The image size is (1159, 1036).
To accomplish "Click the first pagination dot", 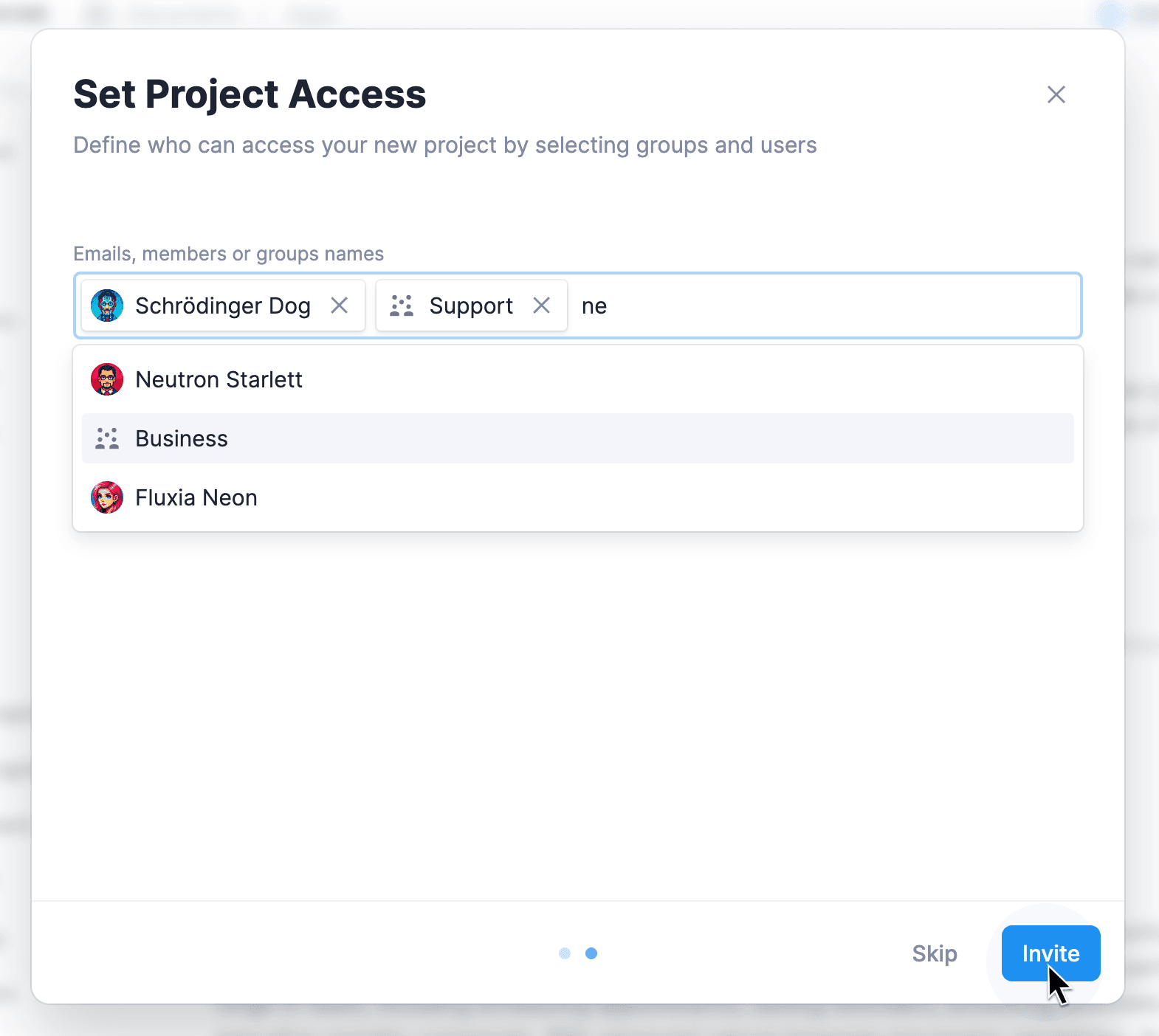I will (x=565, y=953).
